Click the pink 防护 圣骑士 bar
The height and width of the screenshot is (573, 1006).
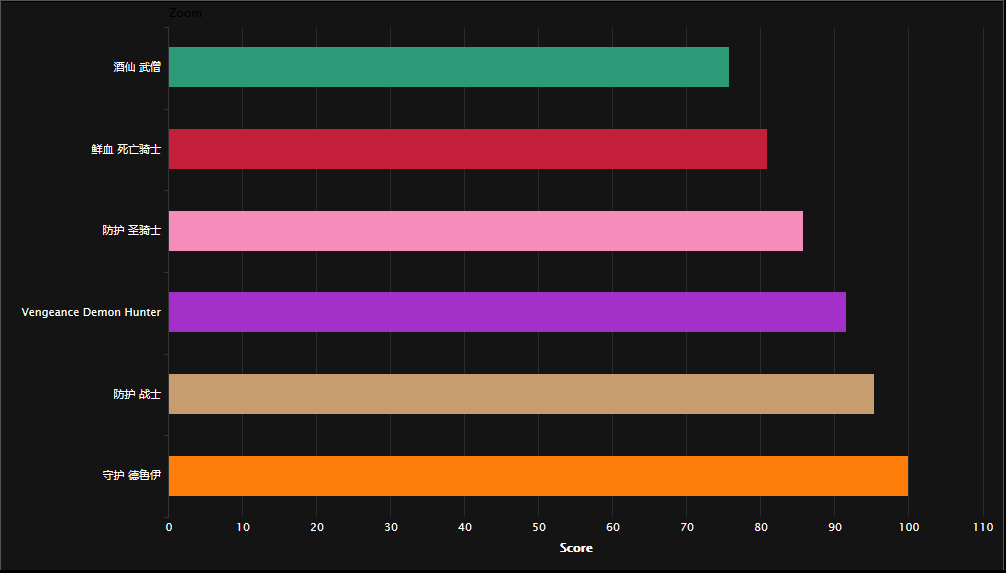coord(486,231)
